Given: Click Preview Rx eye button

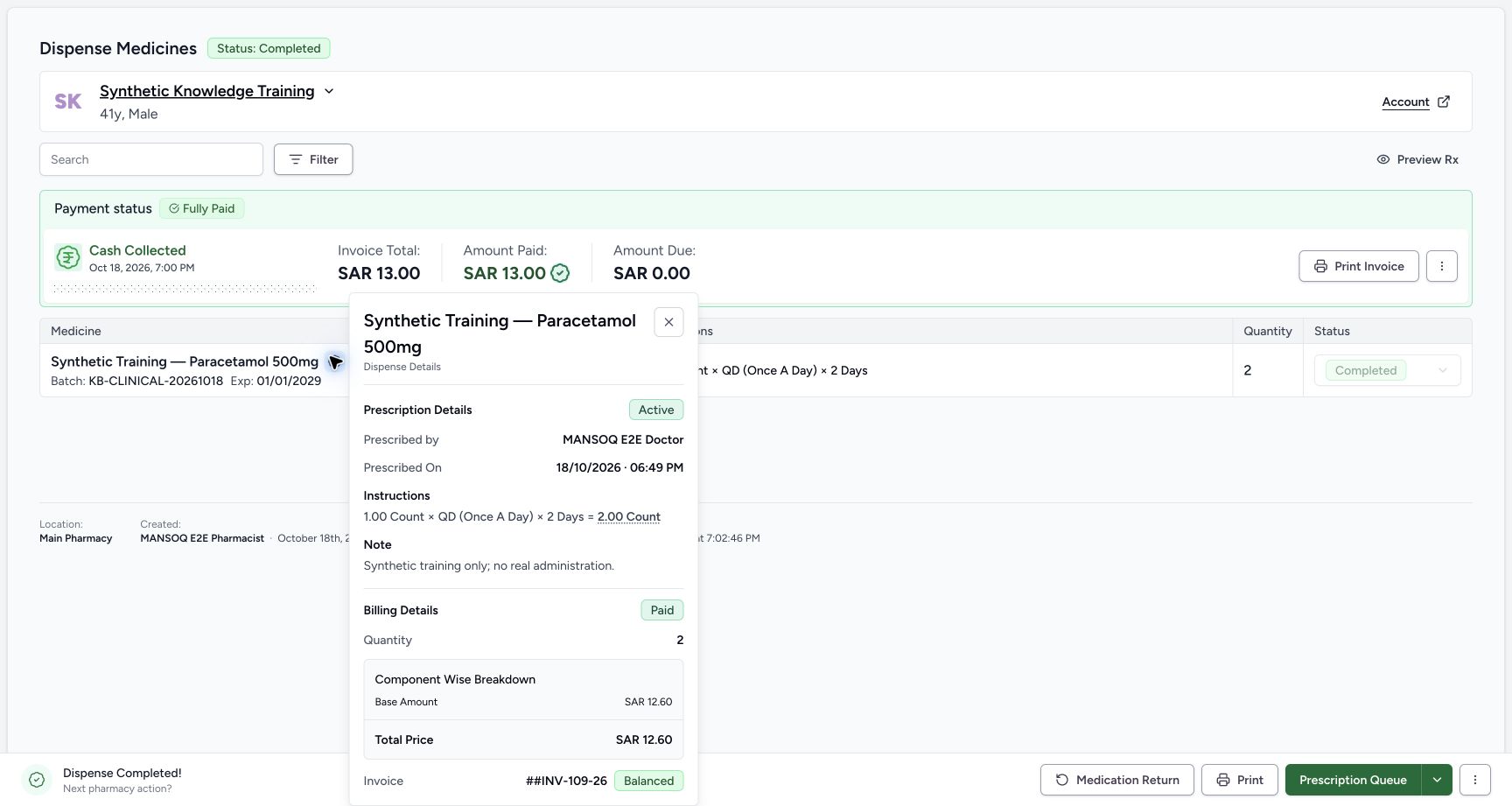Looking at the screenshot, I should point(1417,159).
